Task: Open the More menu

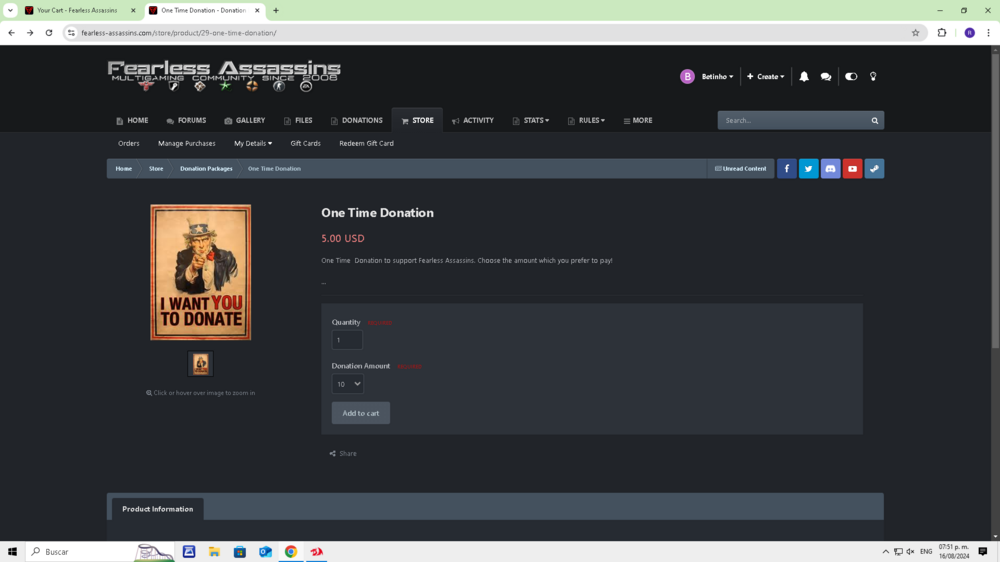Action: coord(638,121)
